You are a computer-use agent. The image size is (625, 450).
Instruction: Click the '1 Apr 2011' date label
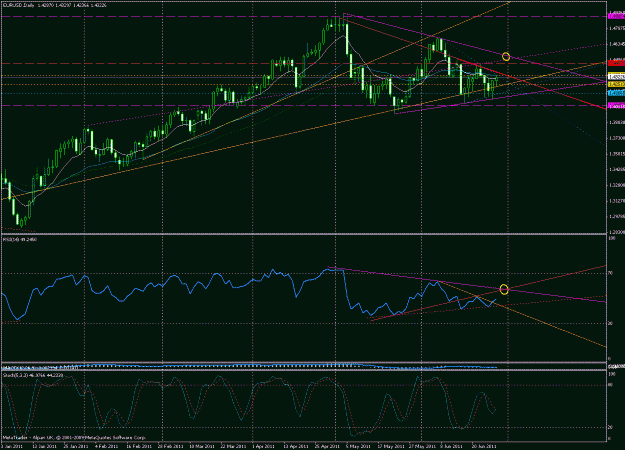click(x=263, y=446)
